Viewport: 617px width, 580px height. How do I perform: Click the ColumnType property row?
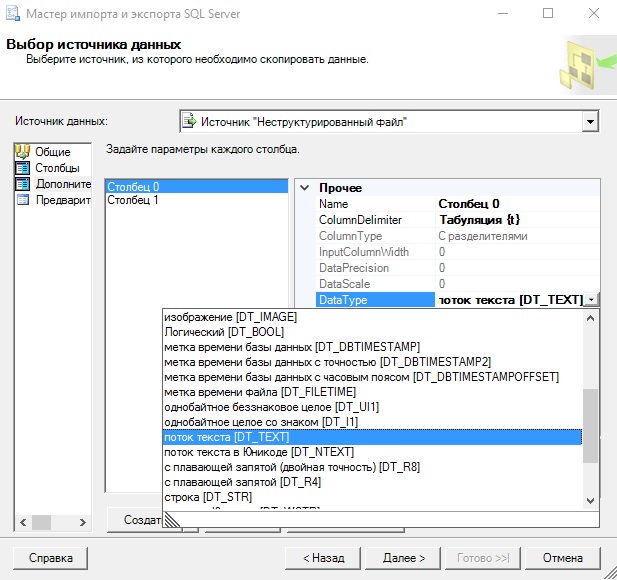458,236
